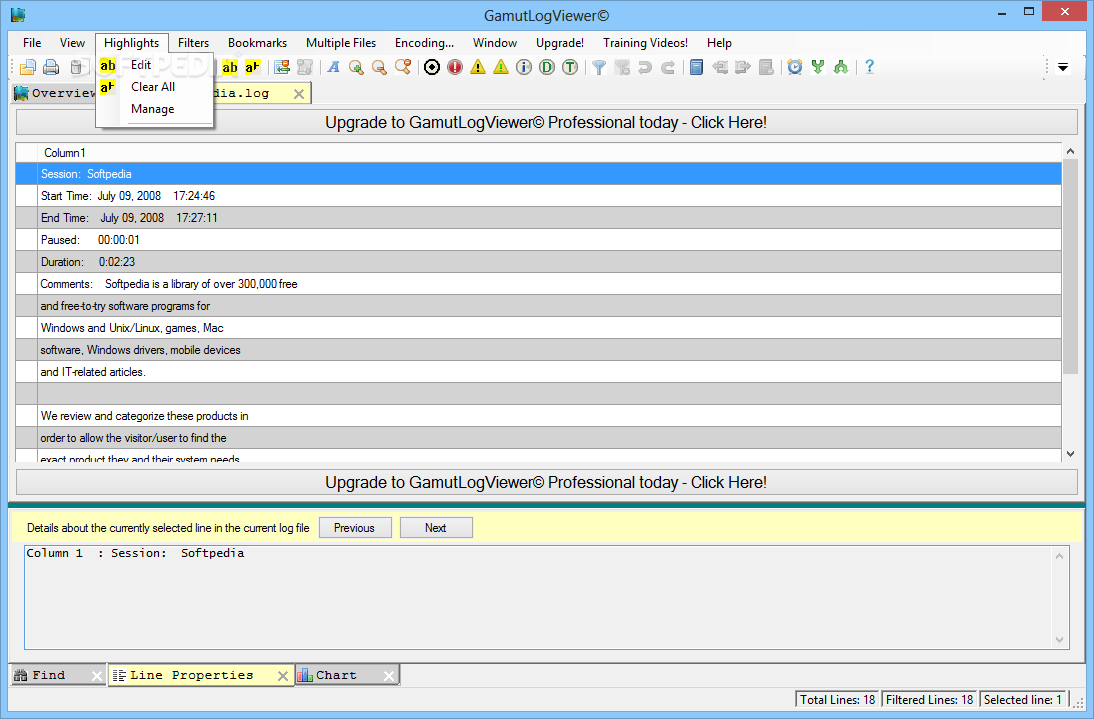The width and height of the screenshot is (1094, 719).
Task: Click the black target circle icon
Action: [432, 67]
